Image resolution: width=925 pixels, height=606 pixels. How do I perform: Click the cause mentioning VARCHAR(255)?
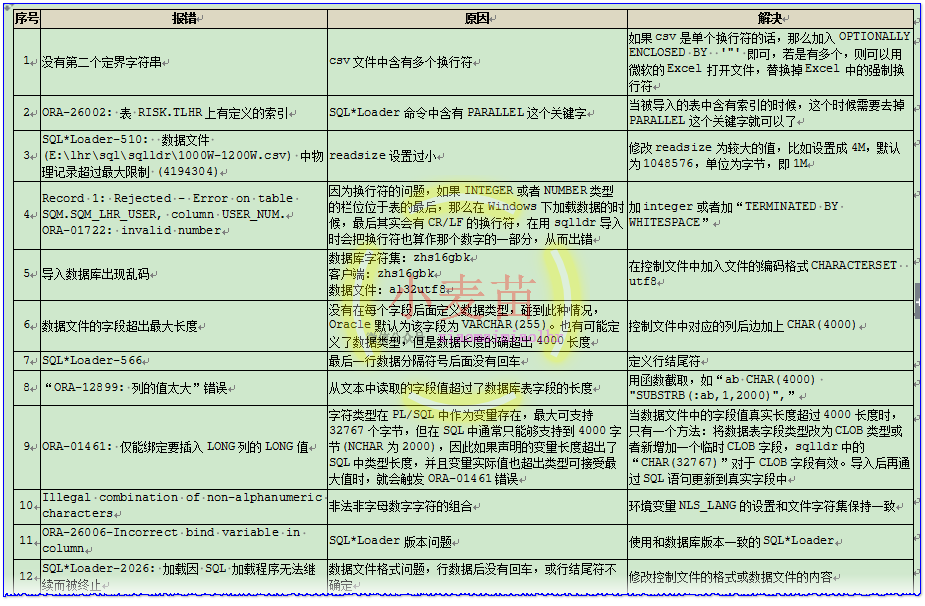[477, 326]
